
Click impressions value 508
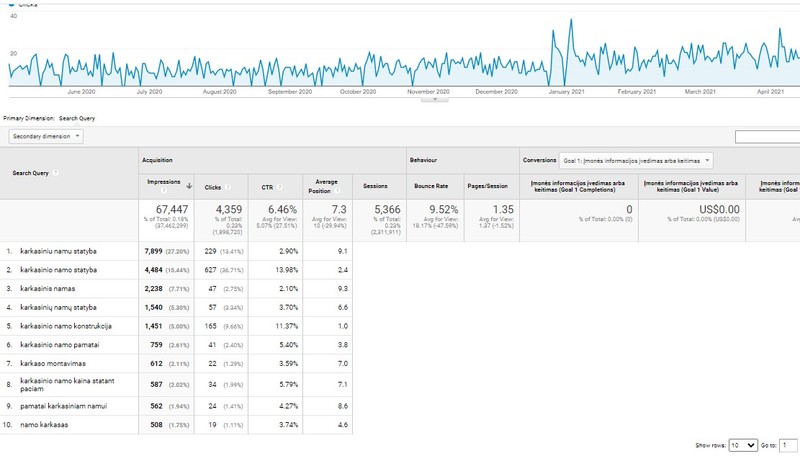tap(156, 424)
